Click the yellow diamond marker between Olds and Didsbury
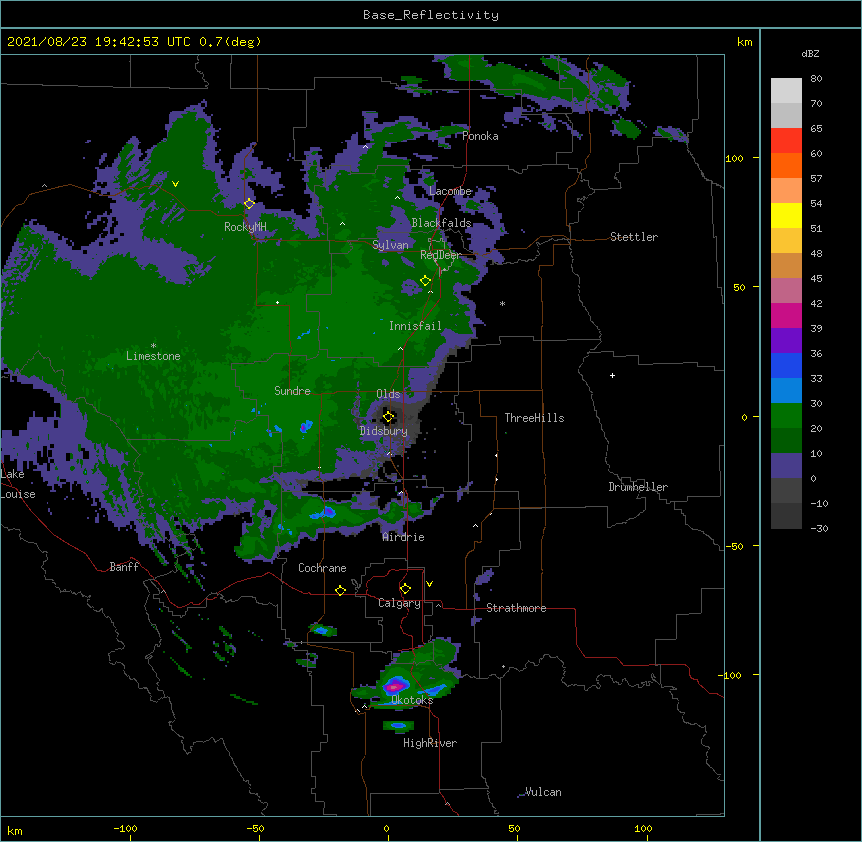This screenshot has height=842, width=862. (388, 417)
